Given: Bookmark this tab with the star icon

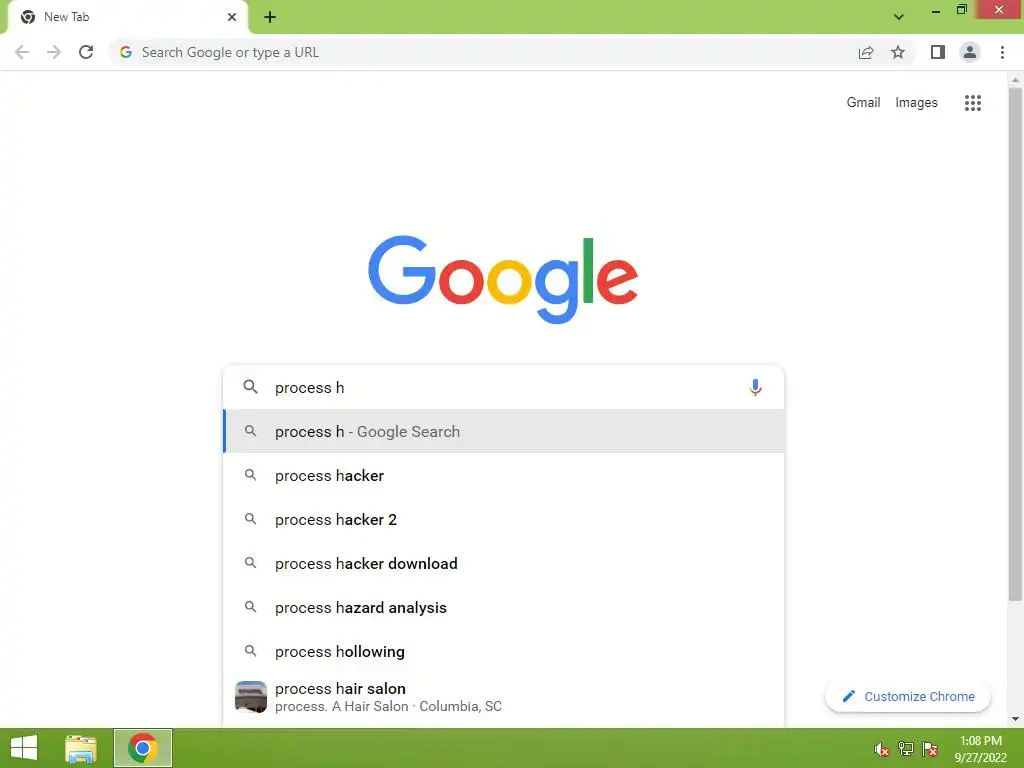Looking at the screenshot, I should coord(898,52).
